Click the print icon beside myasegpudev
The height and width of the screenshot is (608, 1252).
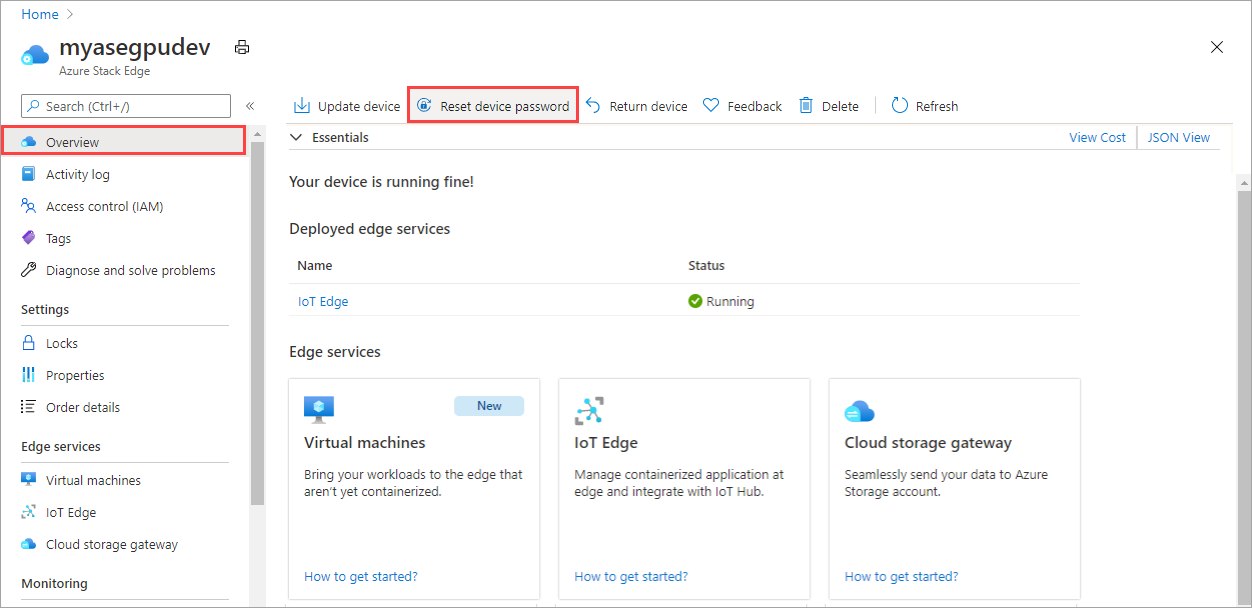(x=241, y=46)
